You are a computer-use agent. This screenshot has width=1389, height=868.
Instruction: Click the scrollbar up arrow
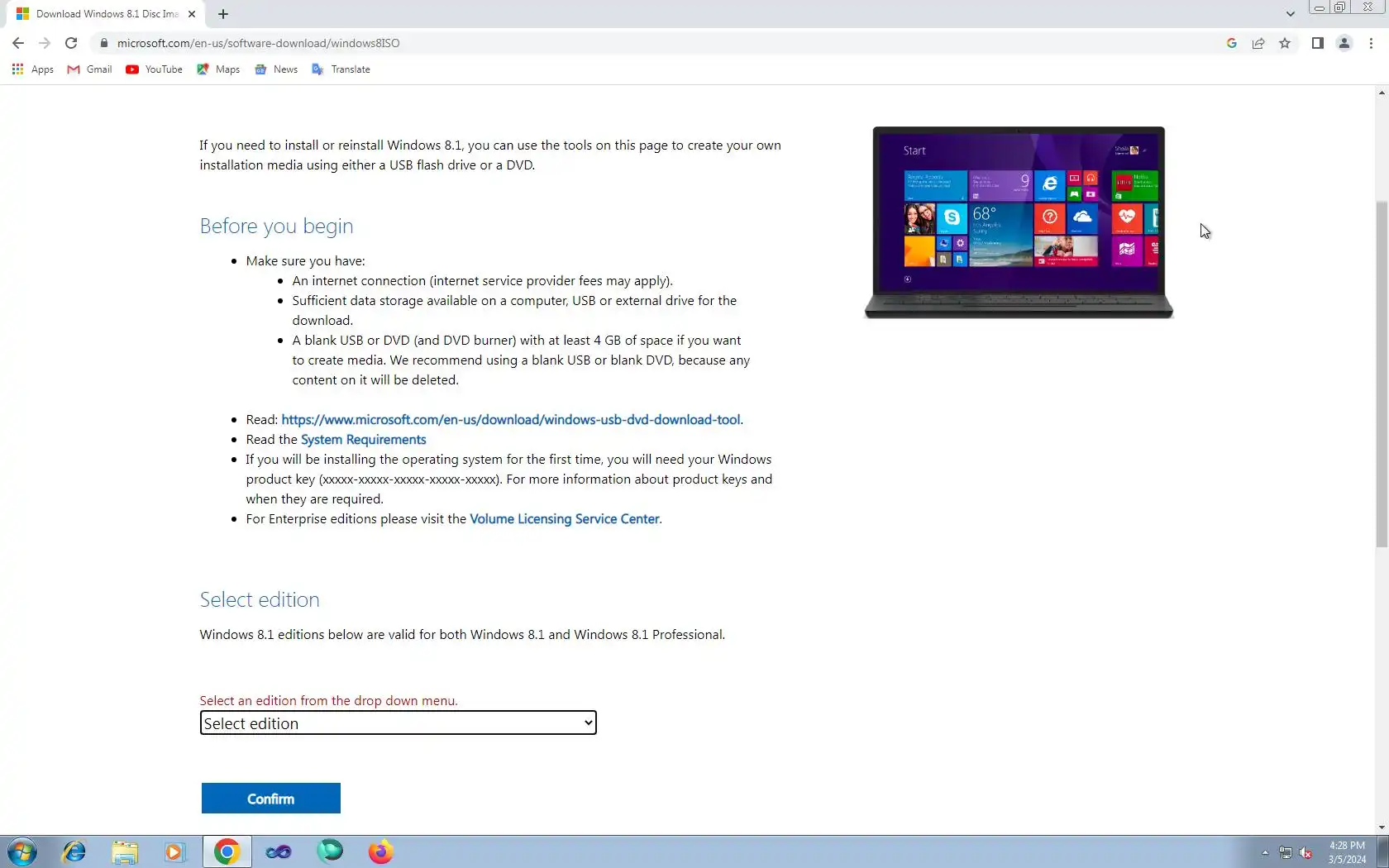(1382, 93)
